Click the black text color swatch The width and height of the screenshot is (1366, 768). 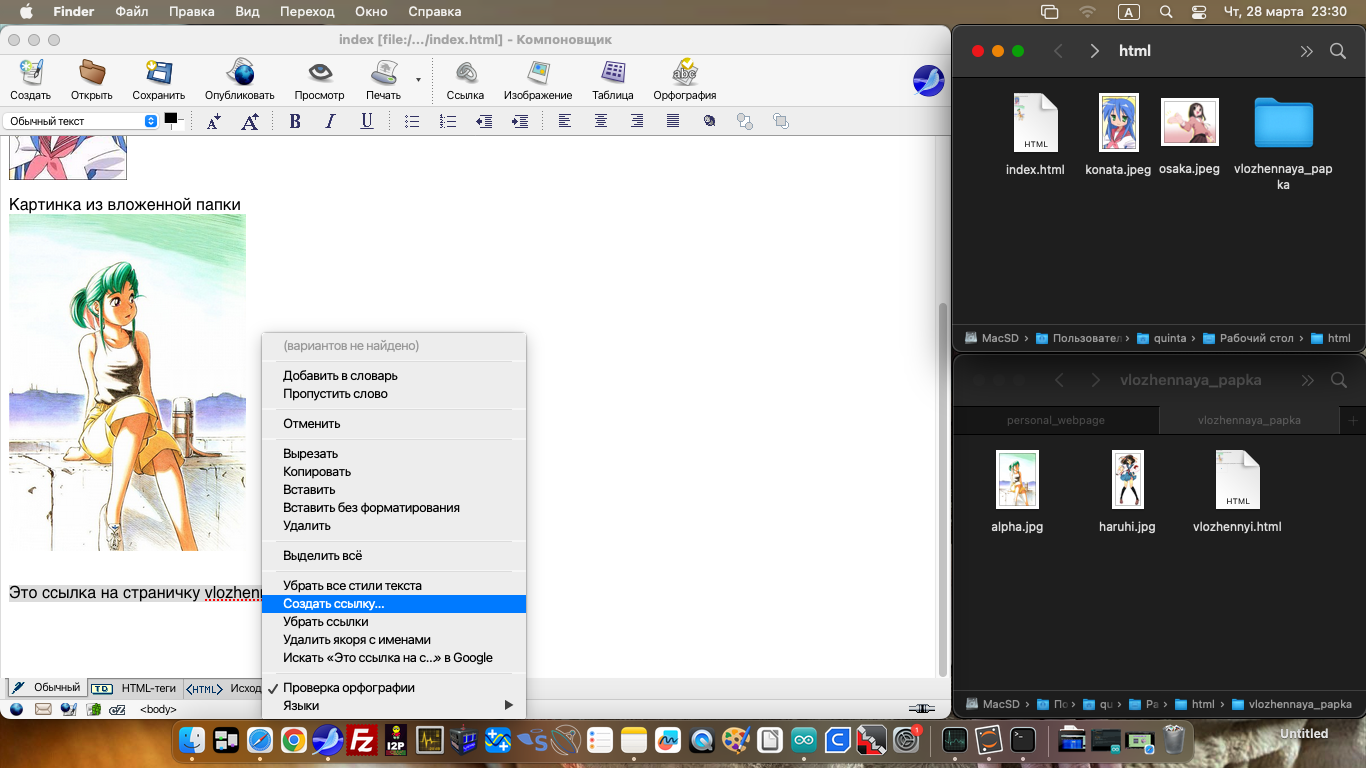coord(170,119)
